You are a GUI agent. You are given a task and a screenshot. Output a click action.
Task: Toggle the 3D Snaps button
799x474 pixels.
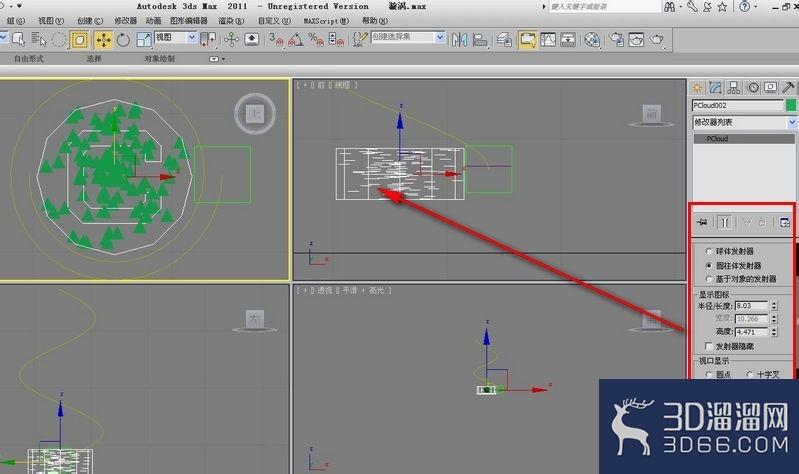click(276, 39)
